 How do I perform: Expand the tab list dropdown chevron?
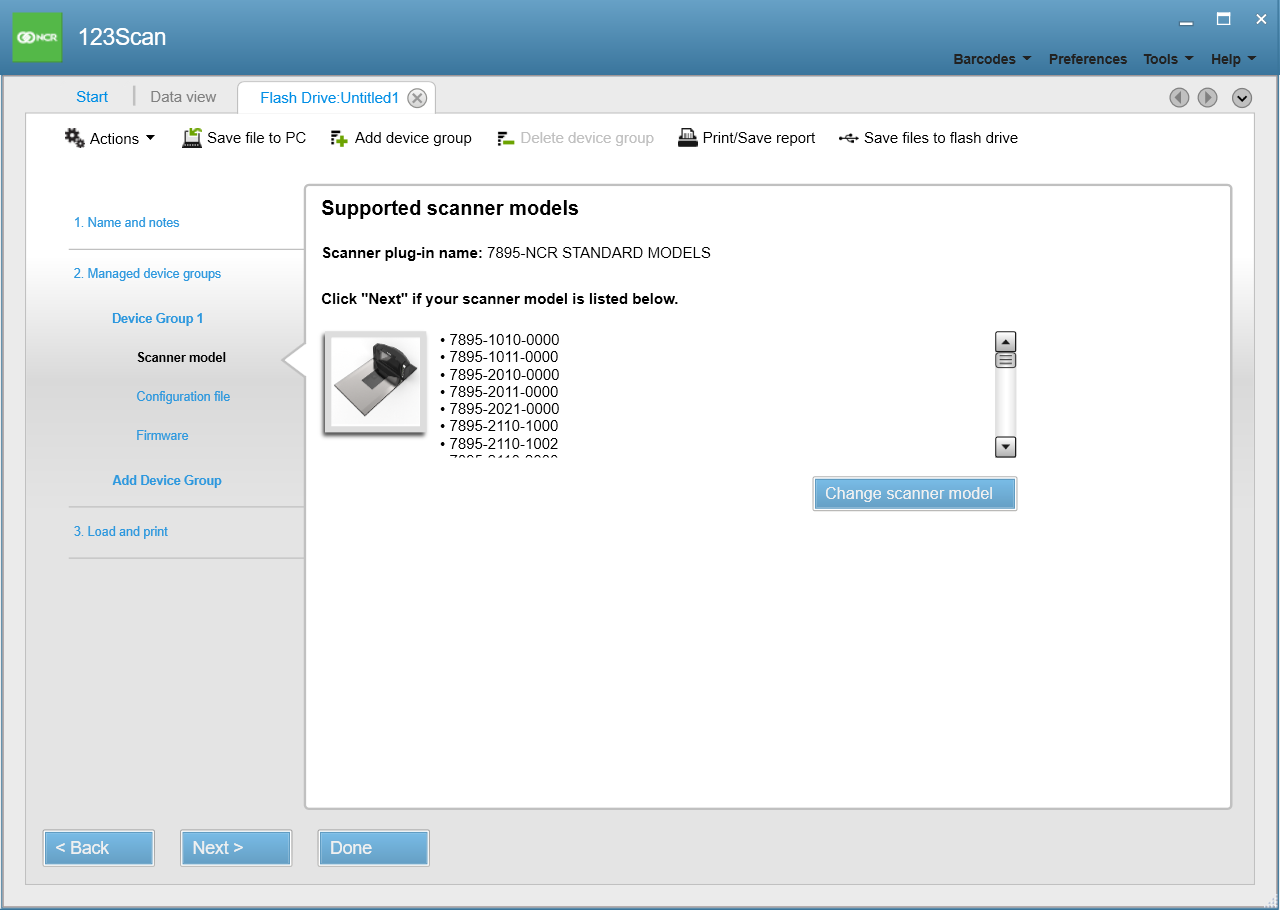[x=1242, y=97]
